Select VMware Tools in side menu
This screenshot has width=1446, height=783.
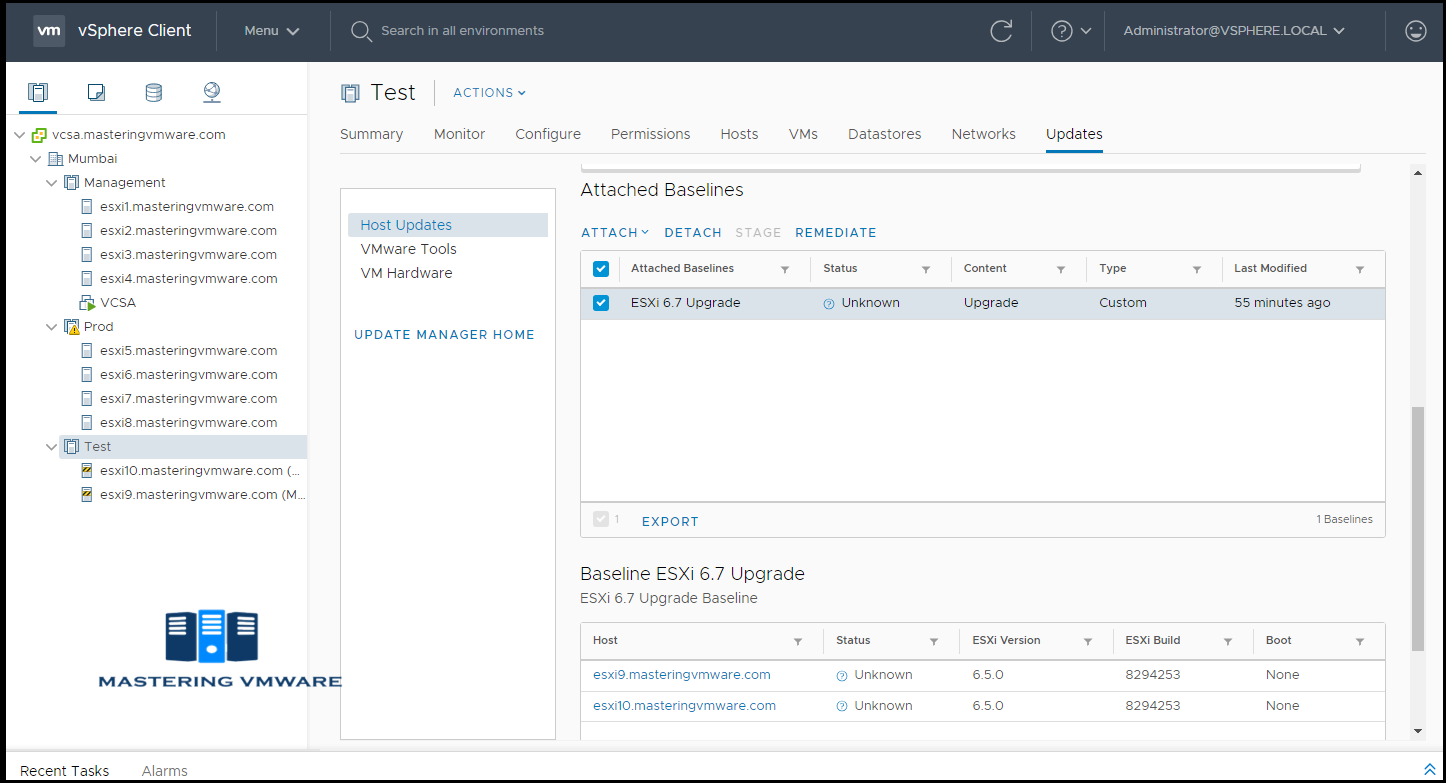pyautogui.click(x=408, y=249)
